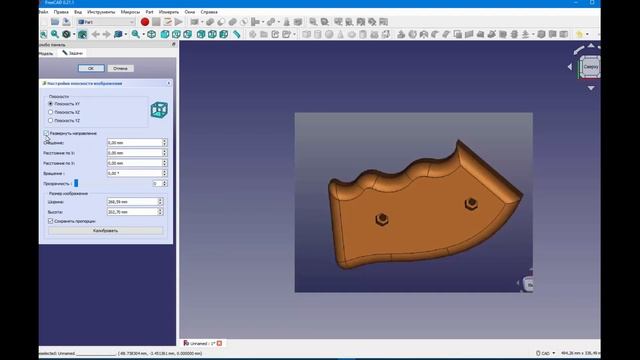Expand the yellow measure icon dropdown arrow
Screen dimensions: 640x360
587,34
